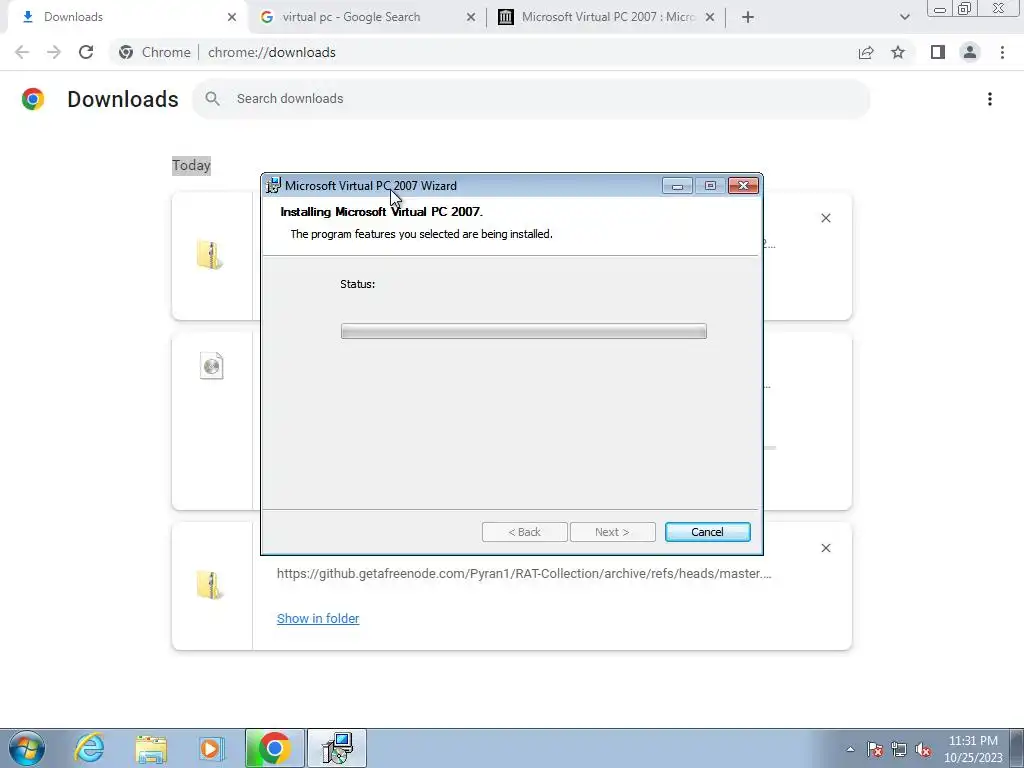Open the tab search dropdown arrow
This screenshot has height=768, width=1024.
click(904, 17)
